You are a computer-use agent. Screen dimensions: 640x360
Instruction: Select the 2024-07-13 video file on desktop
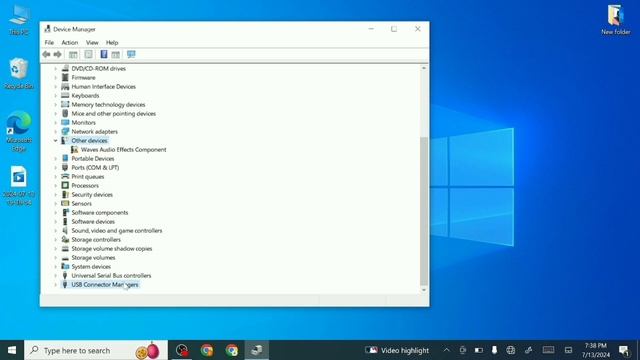pyautogui.click(x=19, y=186)
